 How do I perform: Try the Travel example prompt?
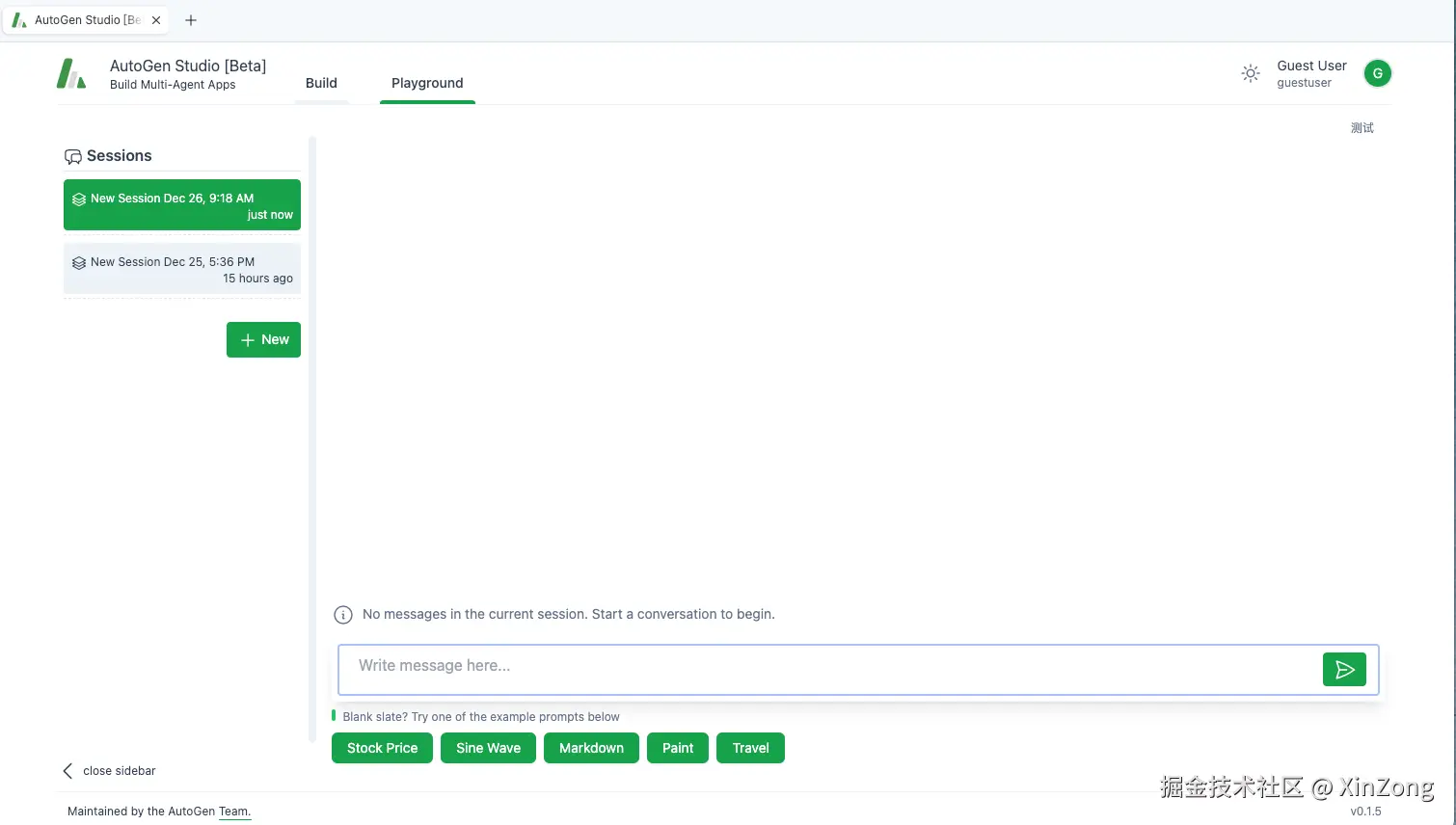(750, 748)
